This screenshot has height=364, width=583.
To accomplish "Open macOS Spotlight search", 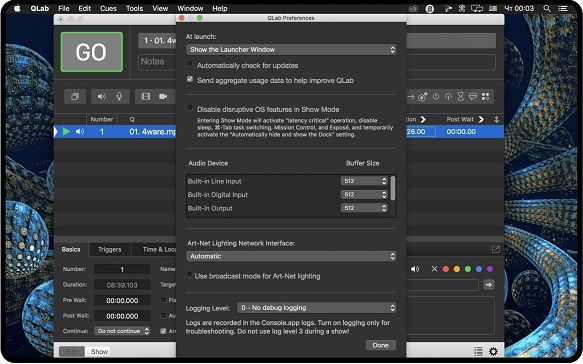I will click(547, 8).
